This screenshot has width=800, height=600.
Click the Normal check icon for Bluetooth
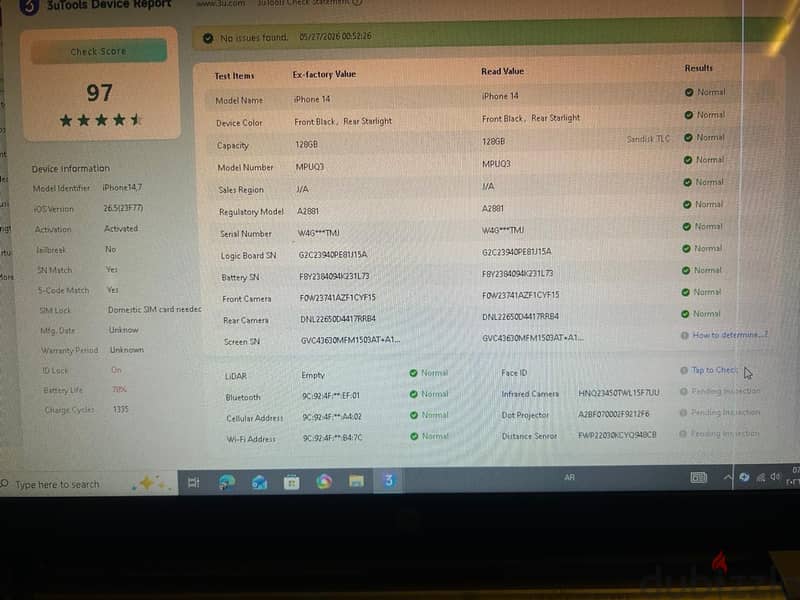pyautogui.click(x=414, y=394)
